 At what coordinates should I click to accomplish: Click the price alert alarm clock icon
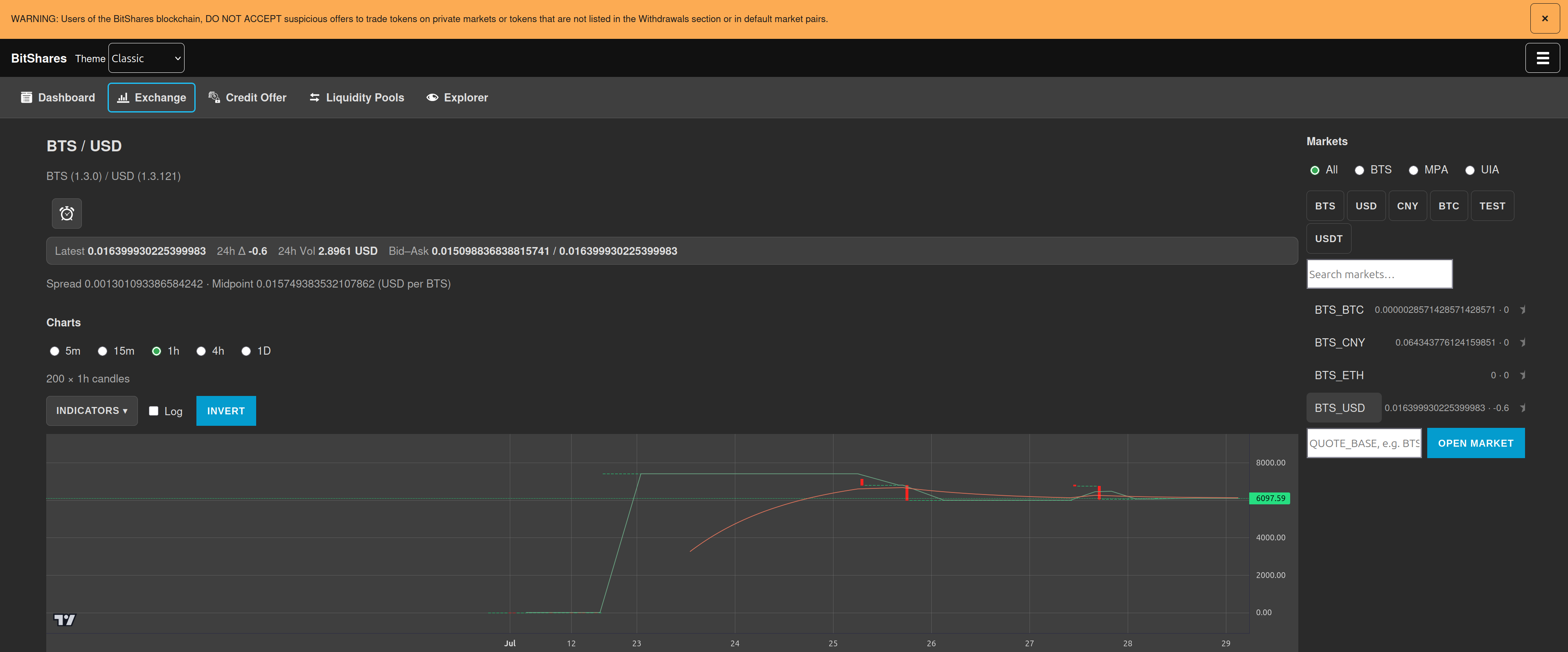(66, 214)
